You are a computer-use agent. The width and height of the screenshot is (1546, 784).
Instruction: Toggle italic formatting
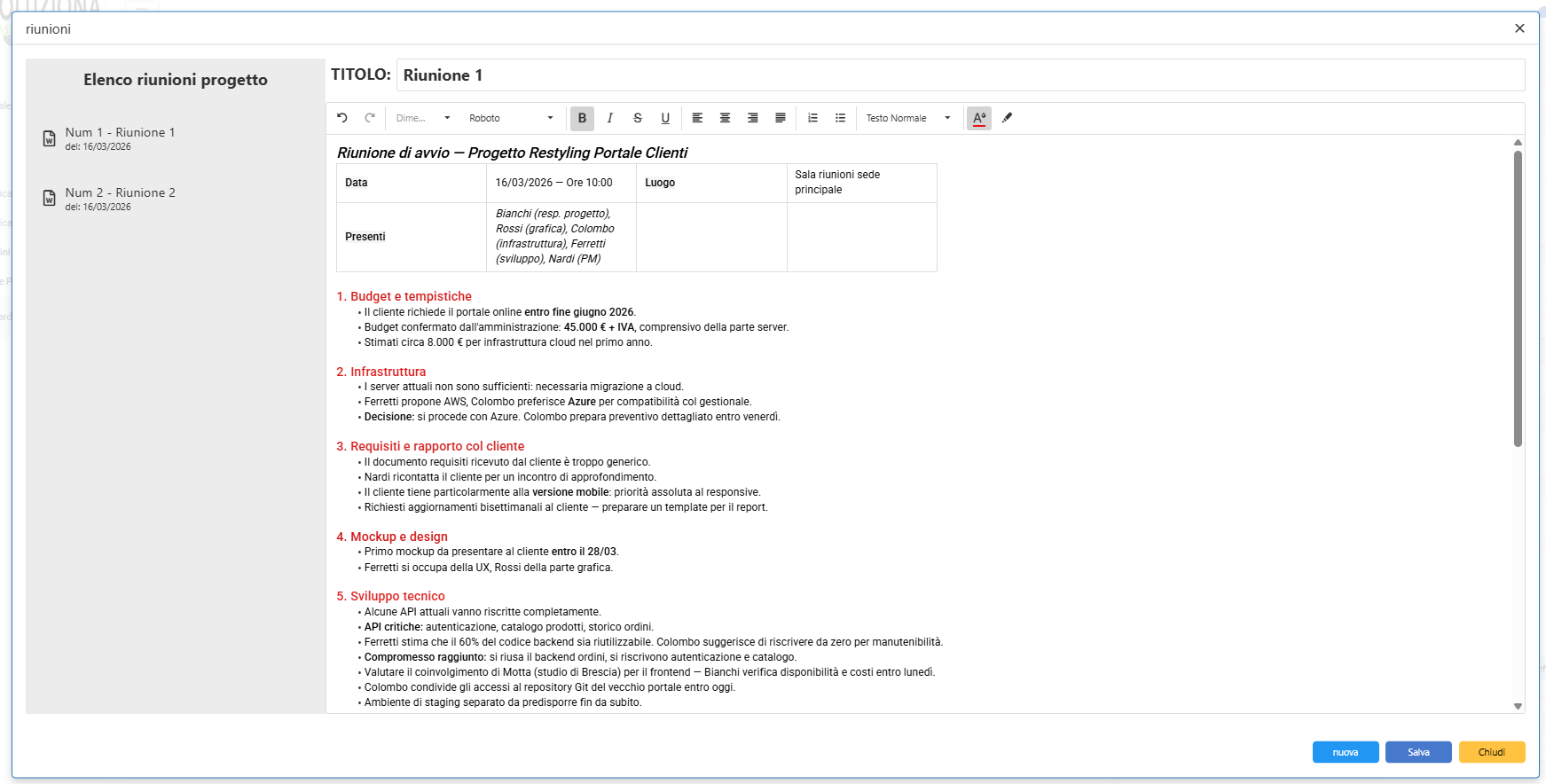[x=609, y=118]
